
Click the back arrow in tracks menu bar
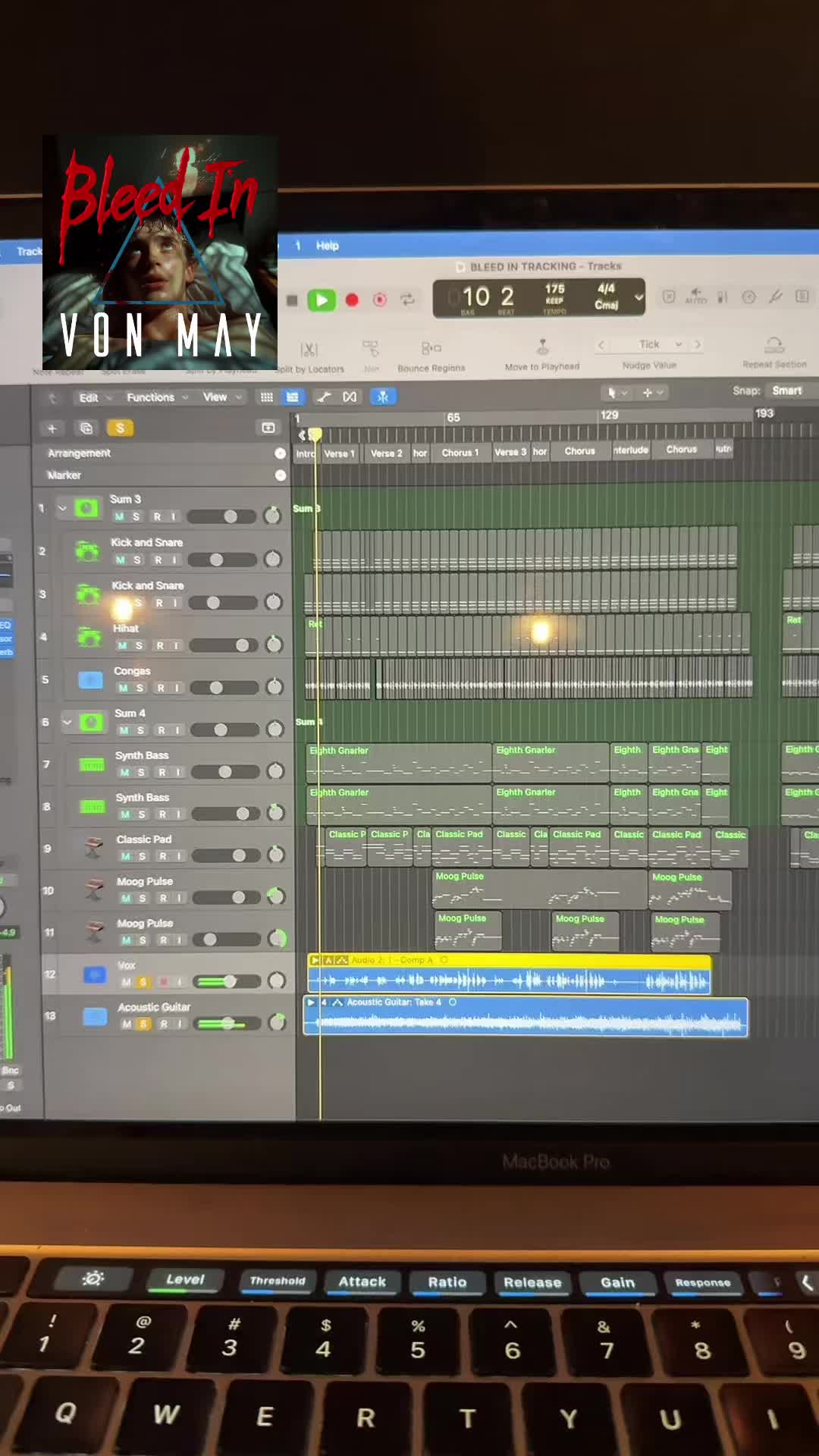52,397
